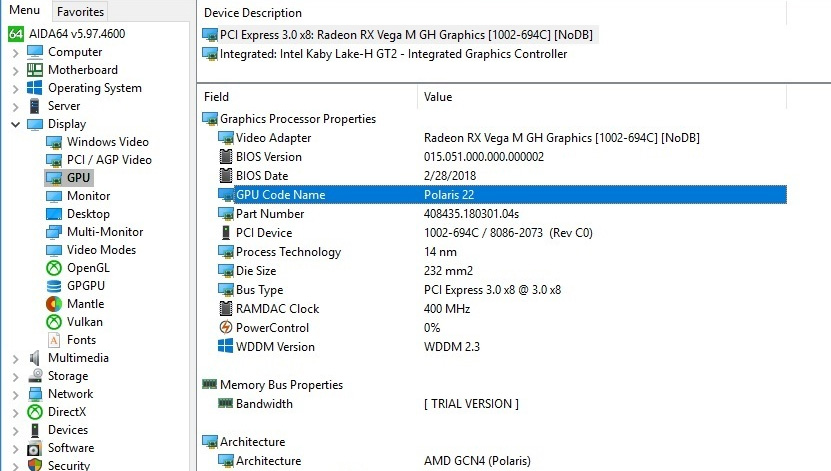The image size is (831, 471).
Task: Select the PCI Express Radeon RX Vega device
Action: (406, 35)
